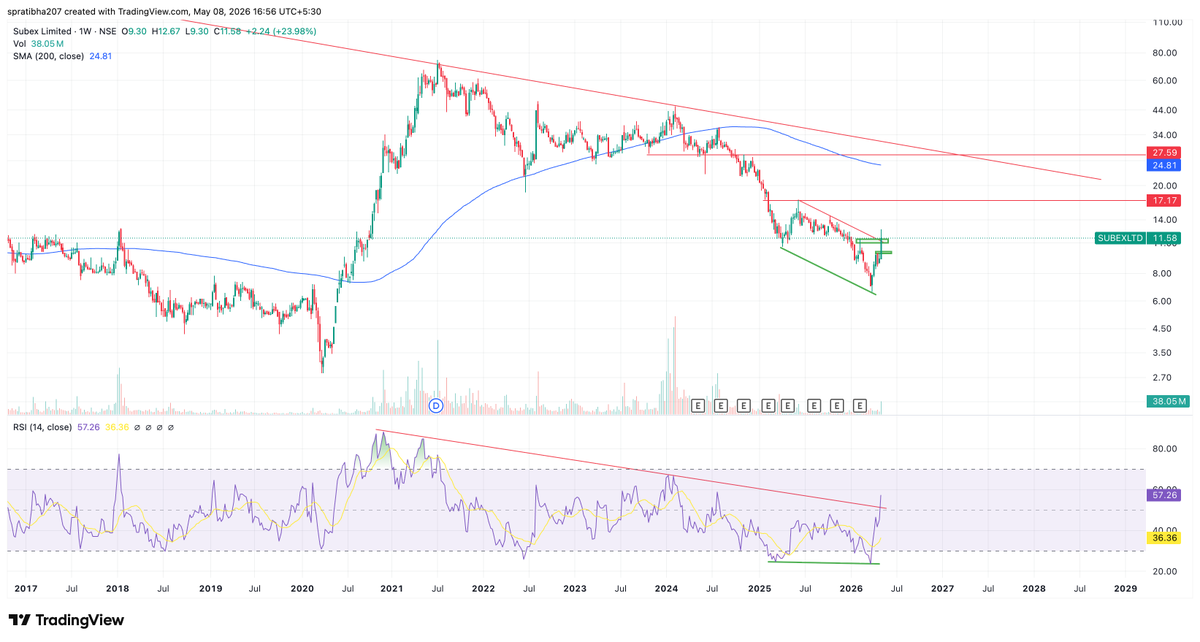Click the 2029 time axis label
The width and height of the screenshot is (1200, 642).
pos(1125,590)
